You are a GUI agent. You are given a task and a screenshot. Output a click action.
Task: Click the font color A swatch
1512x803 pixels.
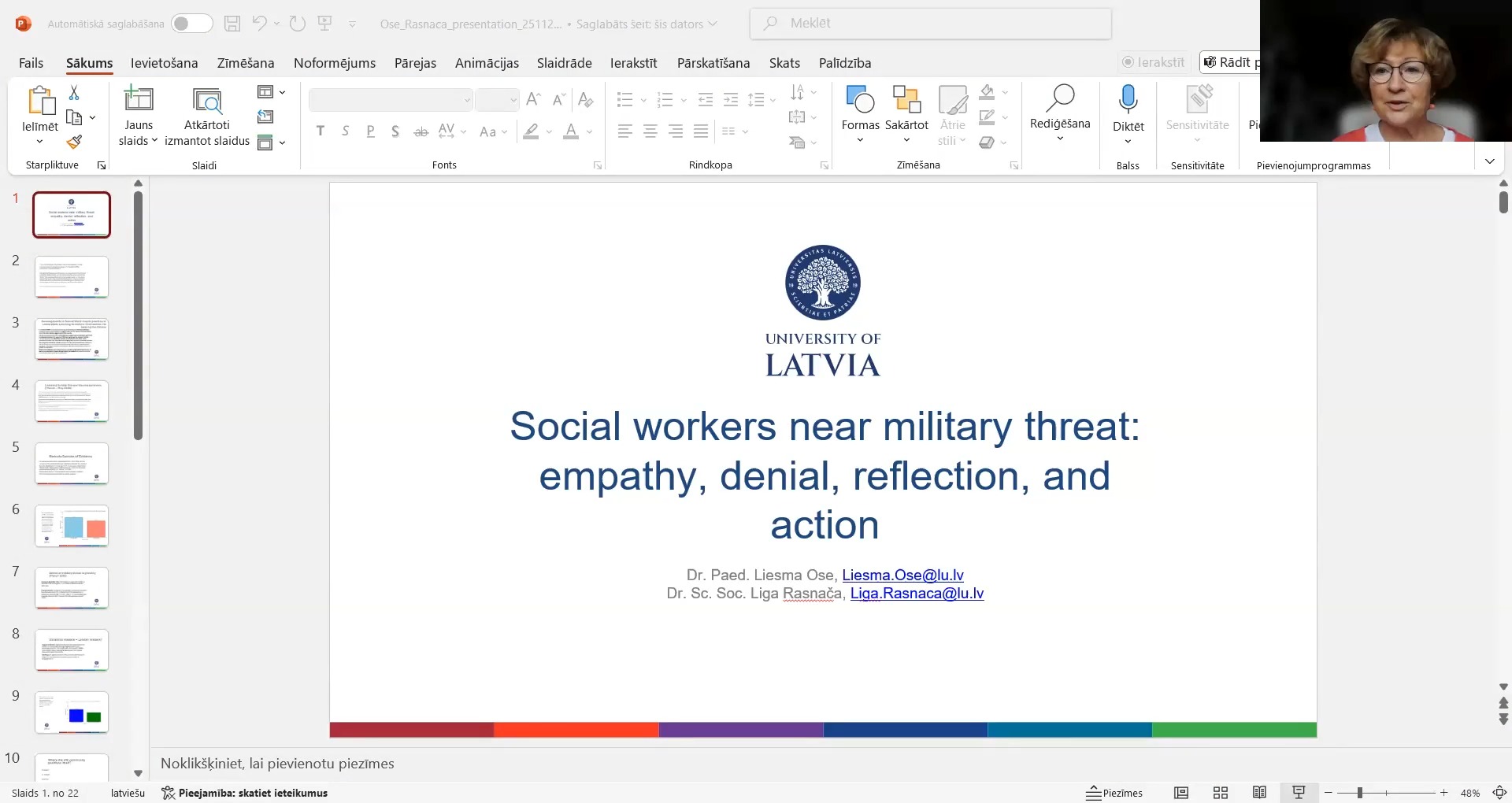(x=571, y=131)
